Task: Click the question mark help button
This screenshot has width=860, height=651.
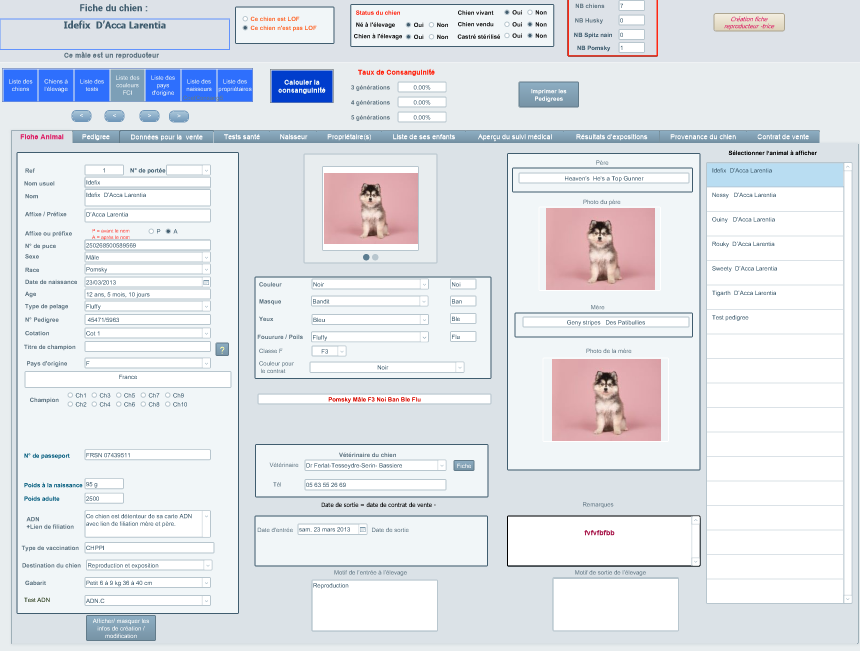Action: [222, 349]
